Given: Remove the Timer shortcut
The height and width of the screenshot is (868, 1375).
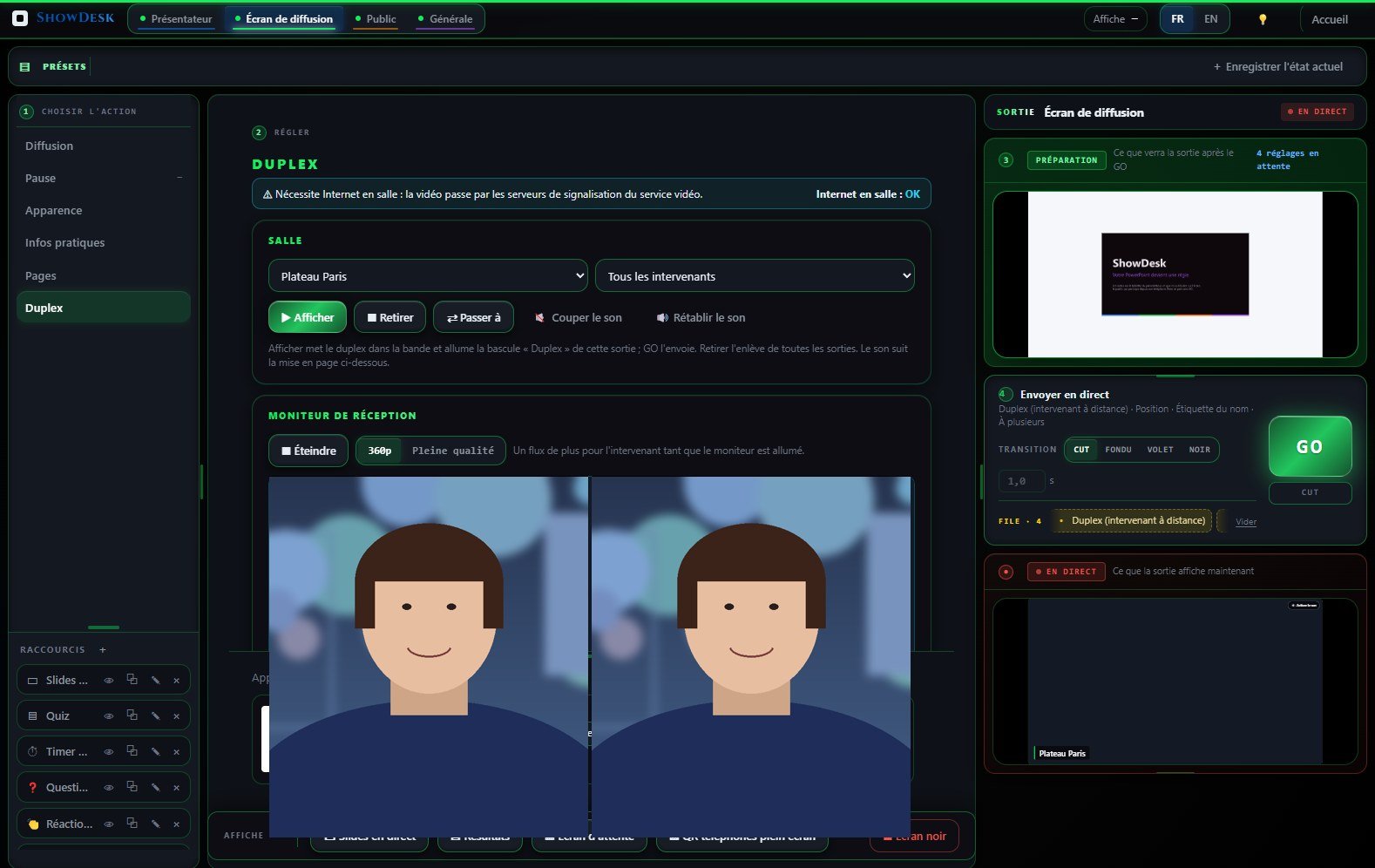Looking at the screenshot, I should pyautogui.click(x=176, y=751).
